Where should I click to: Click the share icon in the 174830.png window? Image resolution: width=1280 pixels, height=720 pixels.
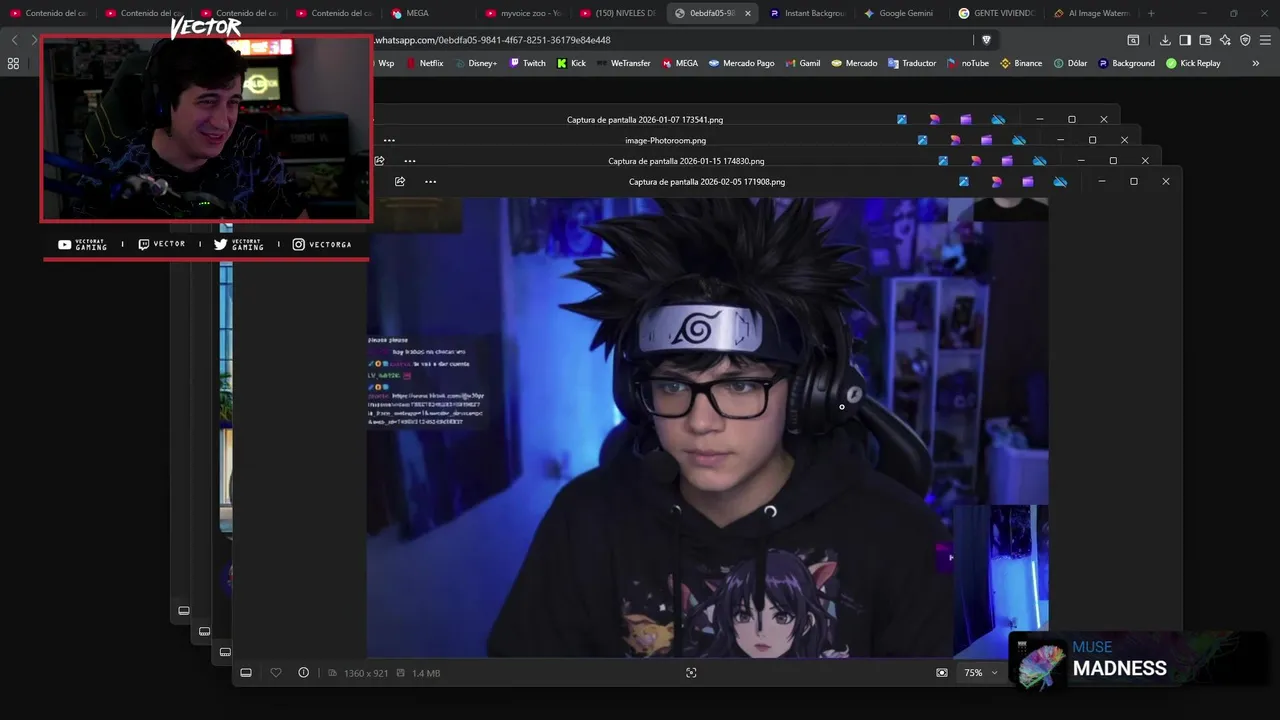380,161
